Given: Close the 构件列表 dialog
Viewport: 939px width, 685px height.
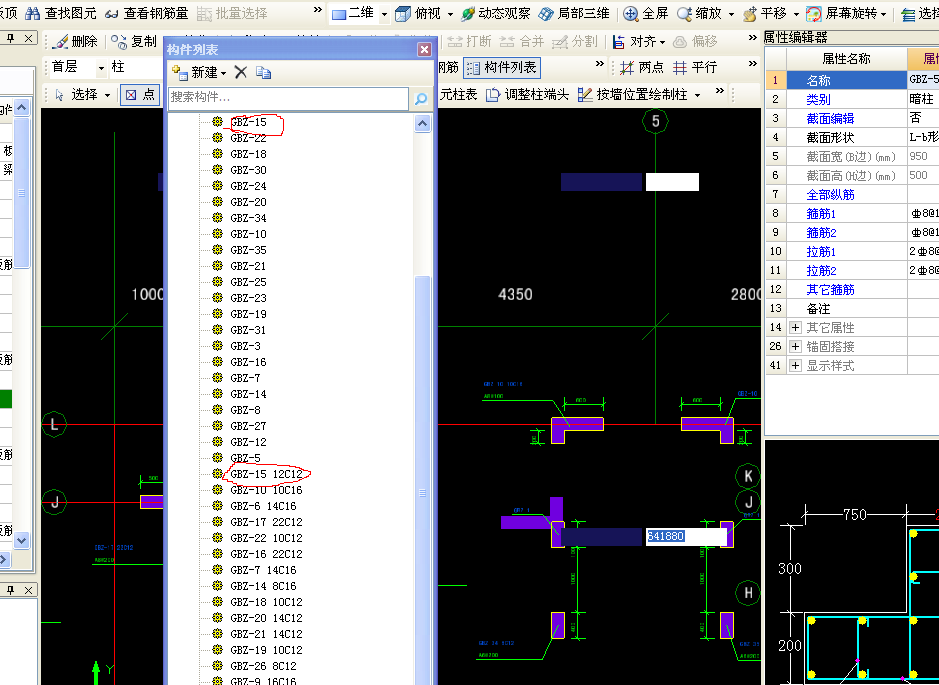Looking at the screenshot, I should tap(425, 49).
